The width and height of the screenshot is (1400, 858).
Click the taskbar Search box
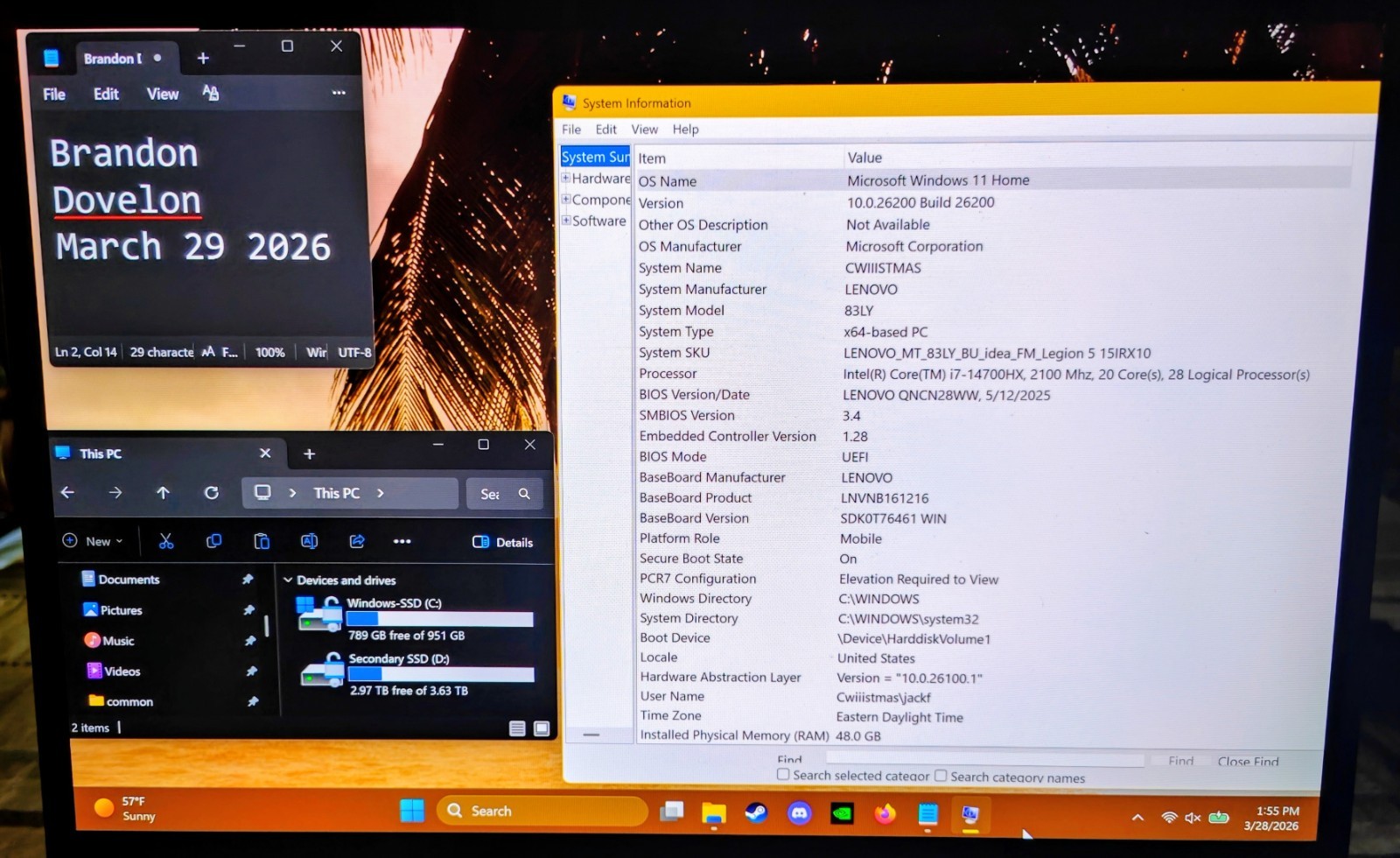tap(542, 811)
